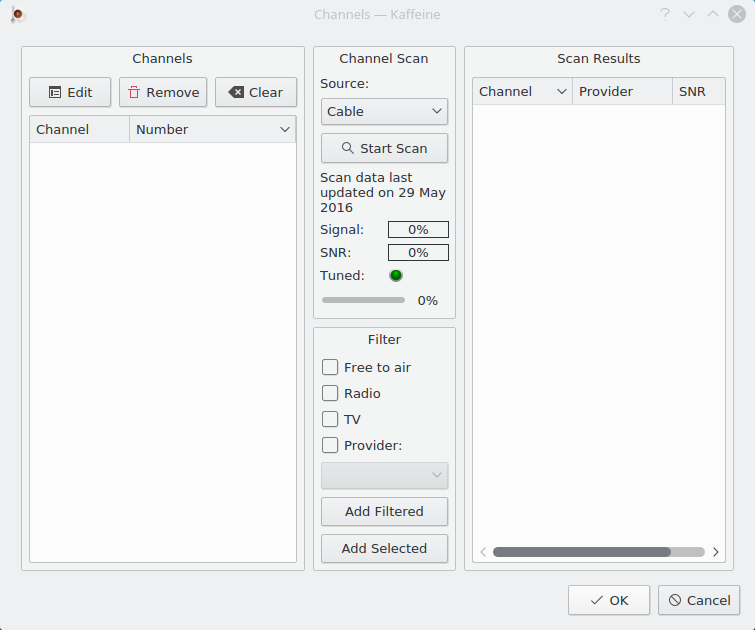Viewport: 755px width, 630px height.
Task: Sort by the Number column header
Action: tap(212, 129)
